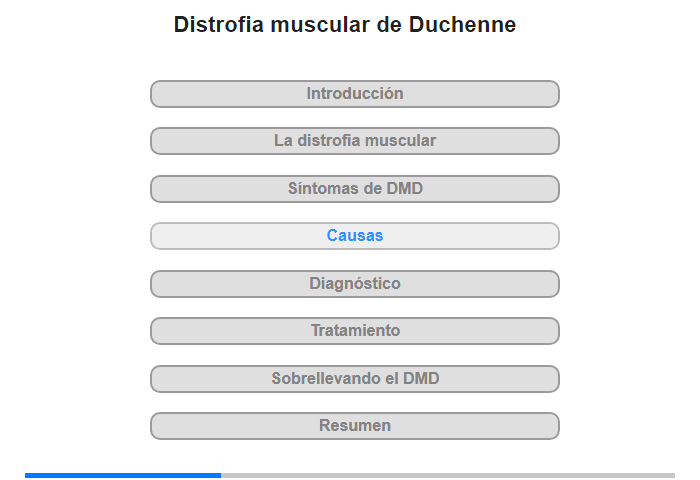
Task: Open the Introducción section
Action: coord(354,94)
